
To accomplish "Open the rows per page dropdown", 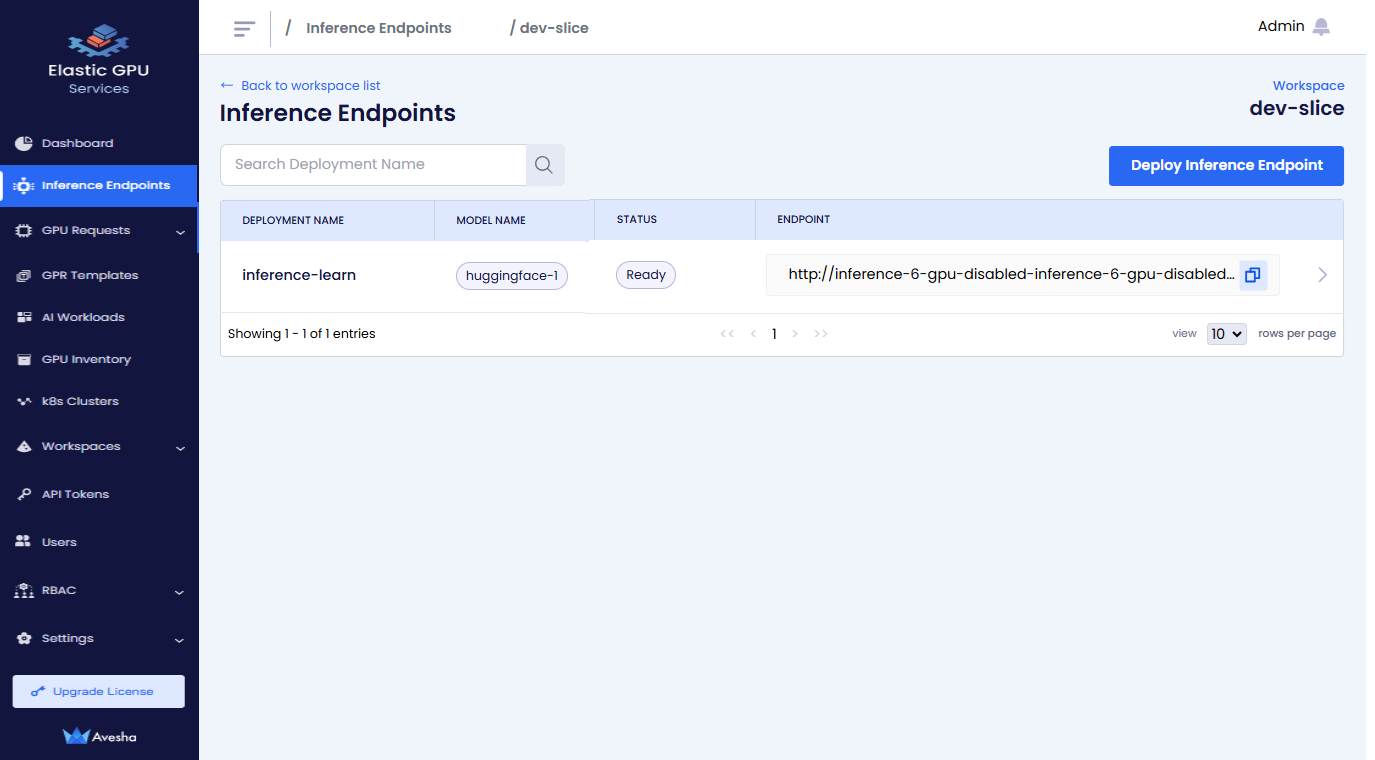I will click(1226, 334).
